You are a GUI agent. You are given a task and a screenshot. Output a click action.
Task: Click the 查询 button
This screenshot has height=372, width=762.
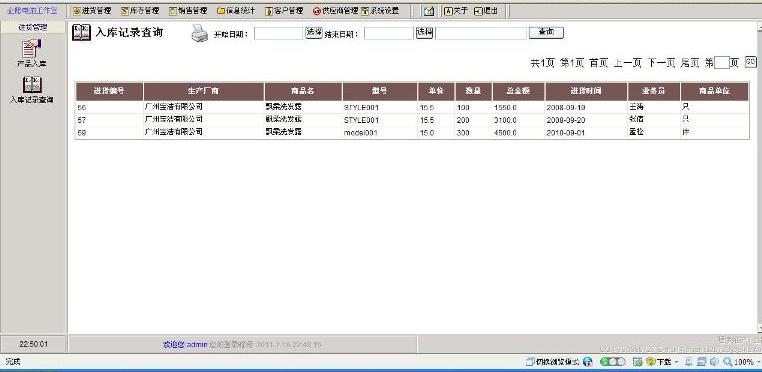click(546, 33)
